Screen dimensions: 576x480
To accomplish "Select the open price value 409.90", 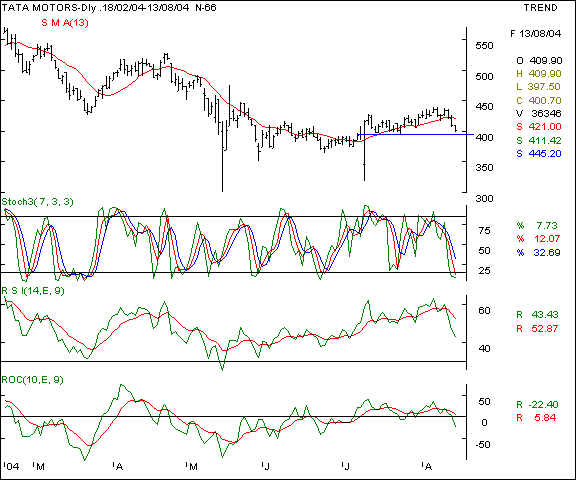I will point(546,61).
